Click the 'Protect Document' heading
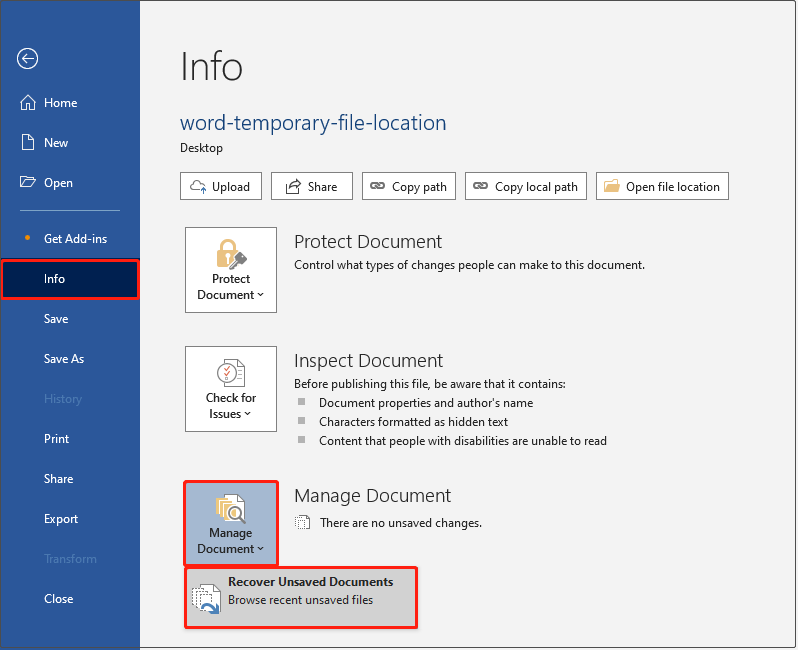This screenshot has height=650, width=798. point(368,242)
